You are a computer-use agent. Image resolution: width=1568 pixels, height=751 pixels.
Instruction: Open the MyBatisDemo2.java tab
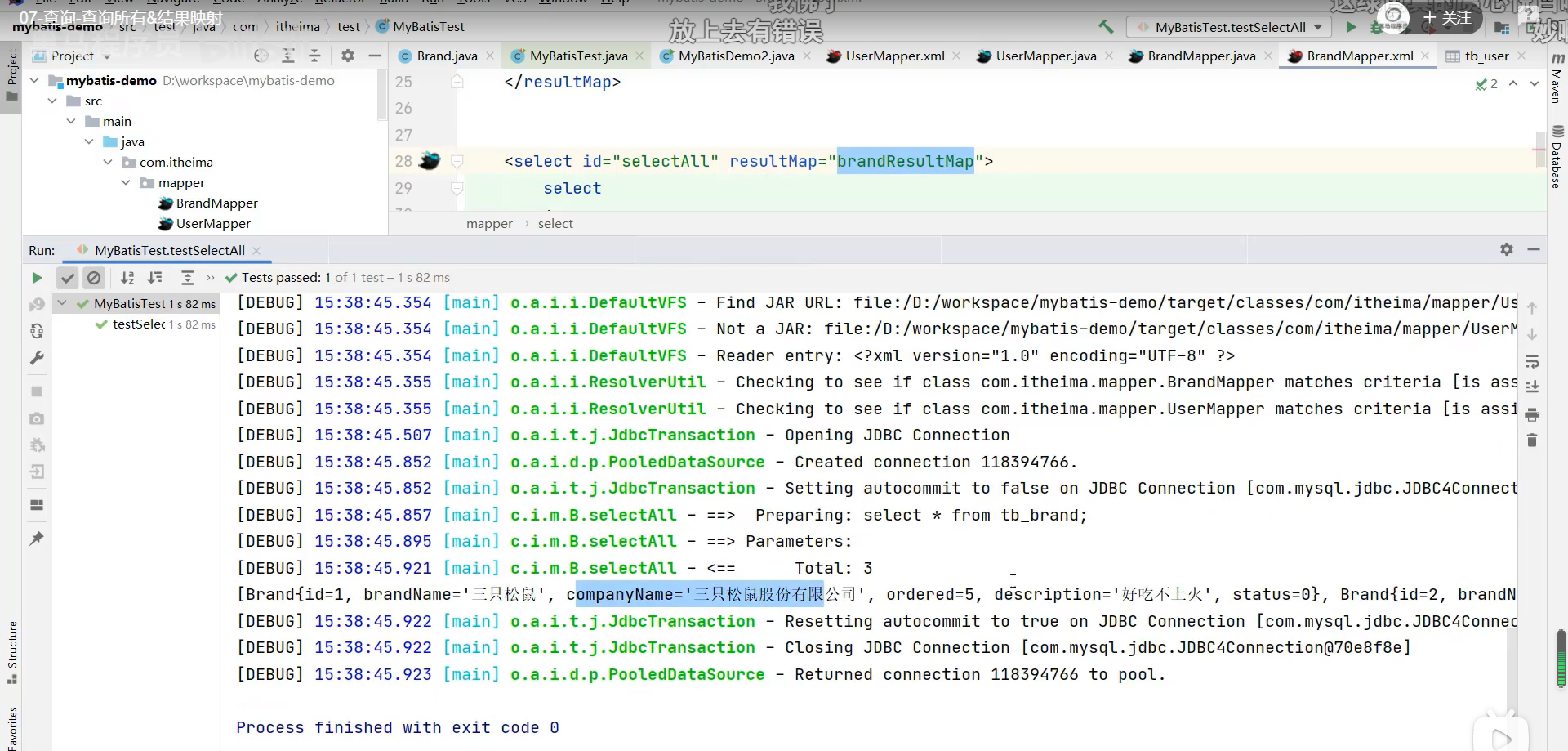(x=735, y=56)
